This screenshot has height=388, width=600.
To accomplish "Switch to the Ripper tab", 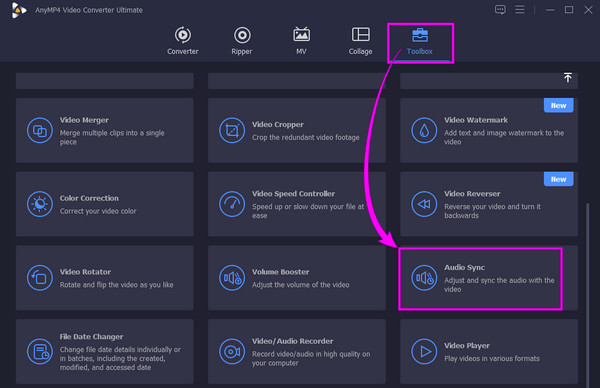I will [x=242, y=41].
